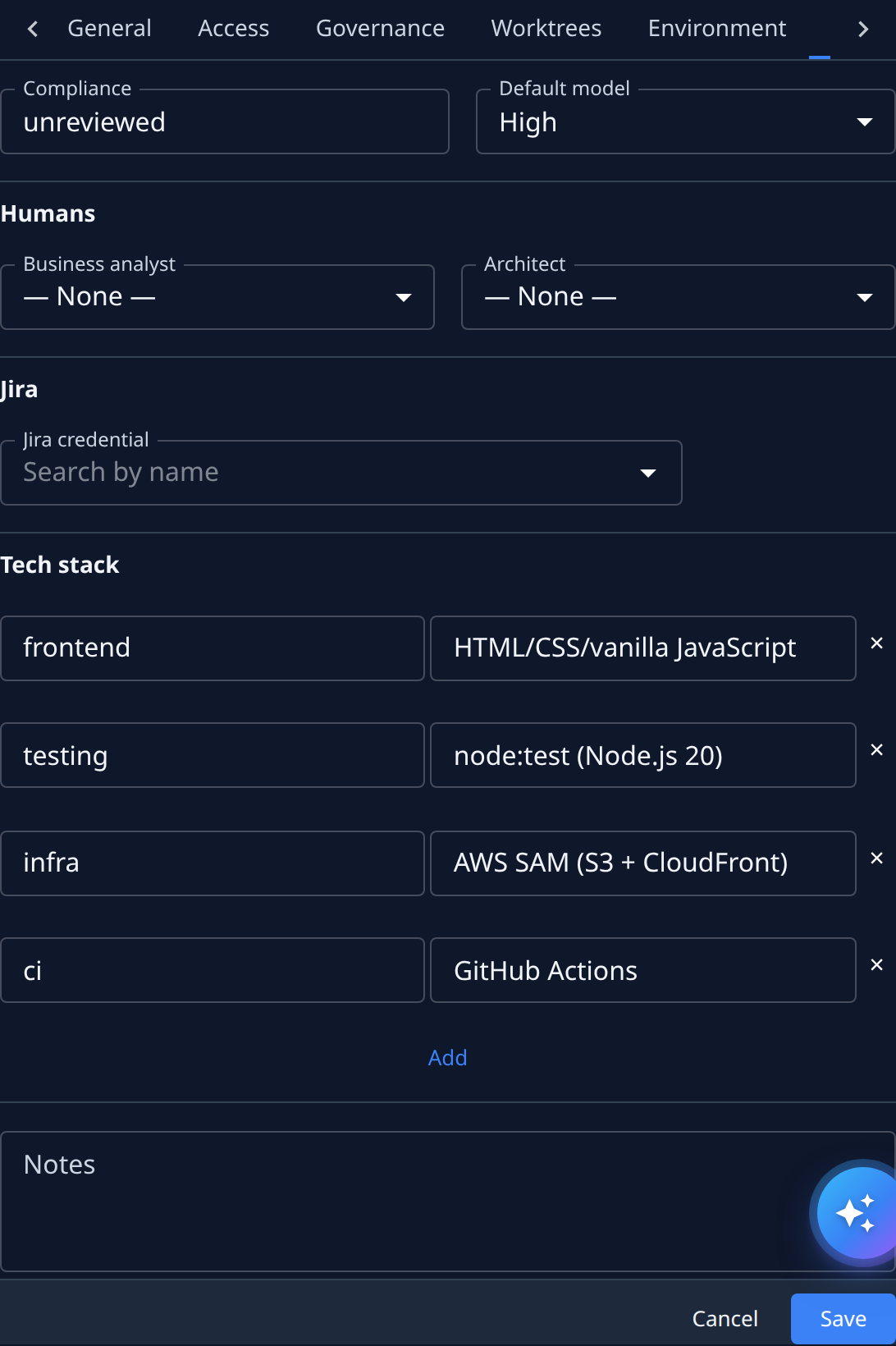Expand the Business analyst dropdown
Image resolution: width=896 pixels, height=1346 pixels.
coord(217,297)
